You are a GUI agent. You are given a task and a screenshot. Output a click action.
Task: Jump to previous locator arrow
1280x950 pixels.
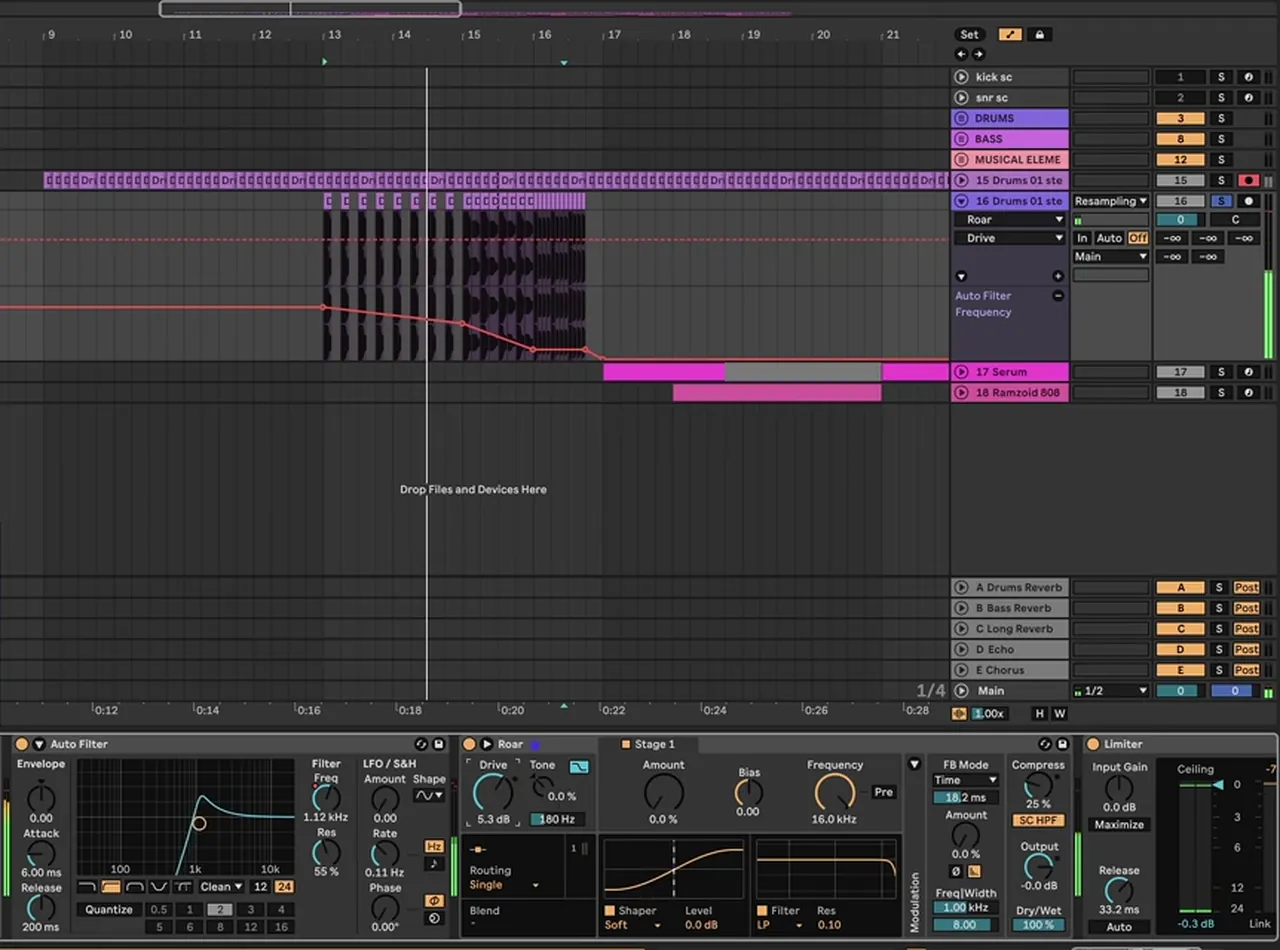[961, 54]
